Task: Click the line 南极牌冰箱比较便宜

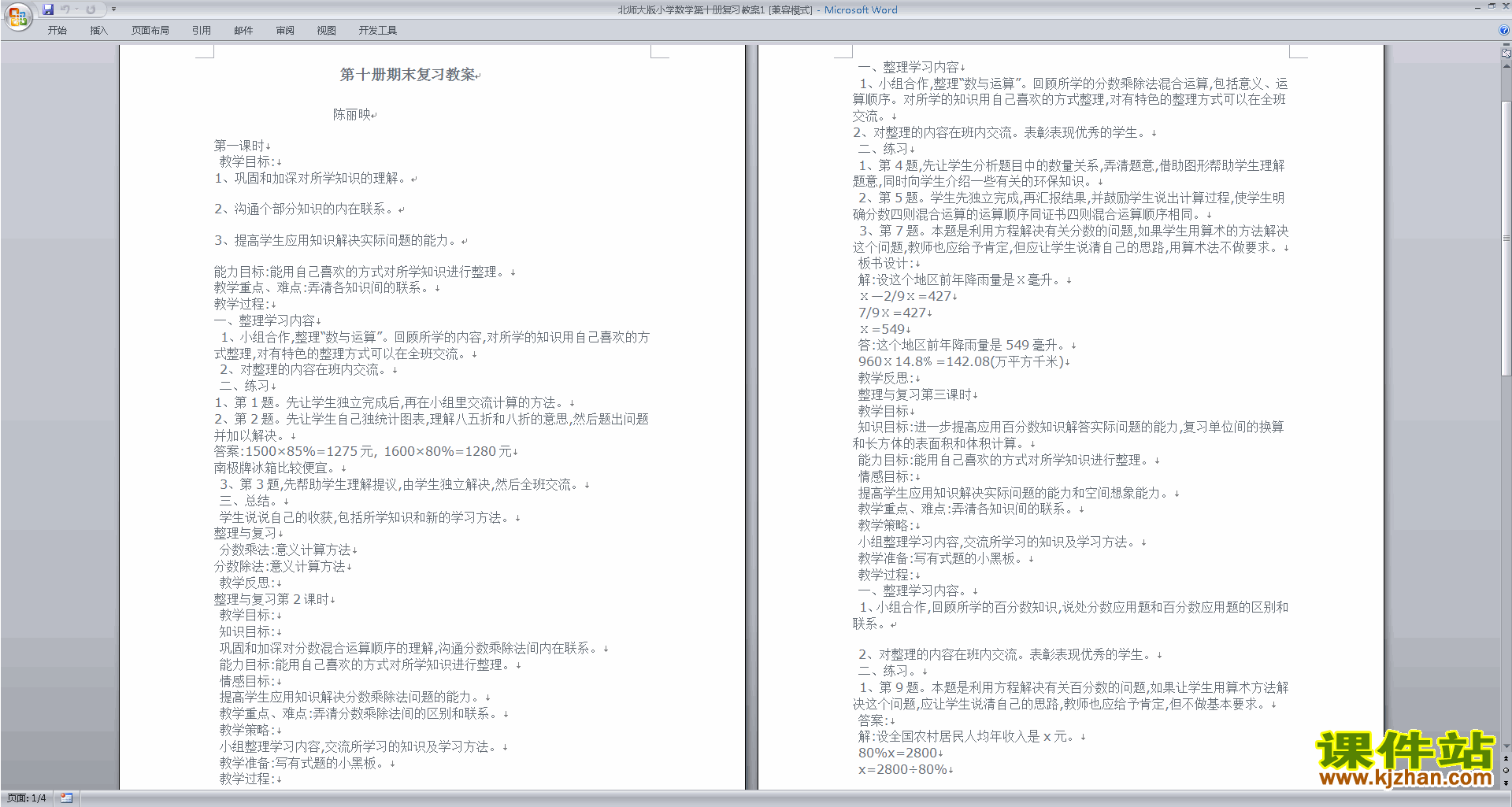Action: (x=276, y=468)
